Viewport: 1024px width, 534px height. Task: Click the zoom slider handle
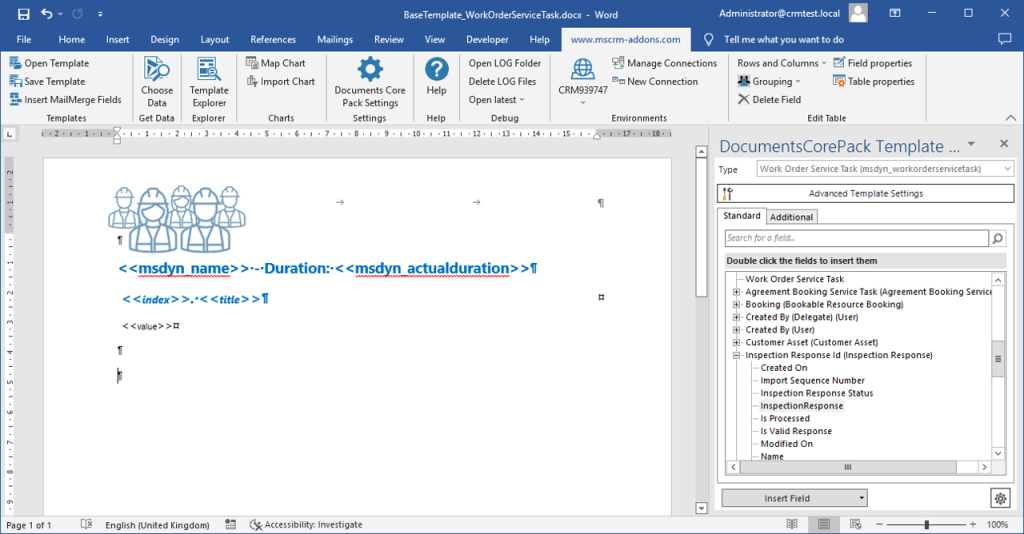click(926, 524)
